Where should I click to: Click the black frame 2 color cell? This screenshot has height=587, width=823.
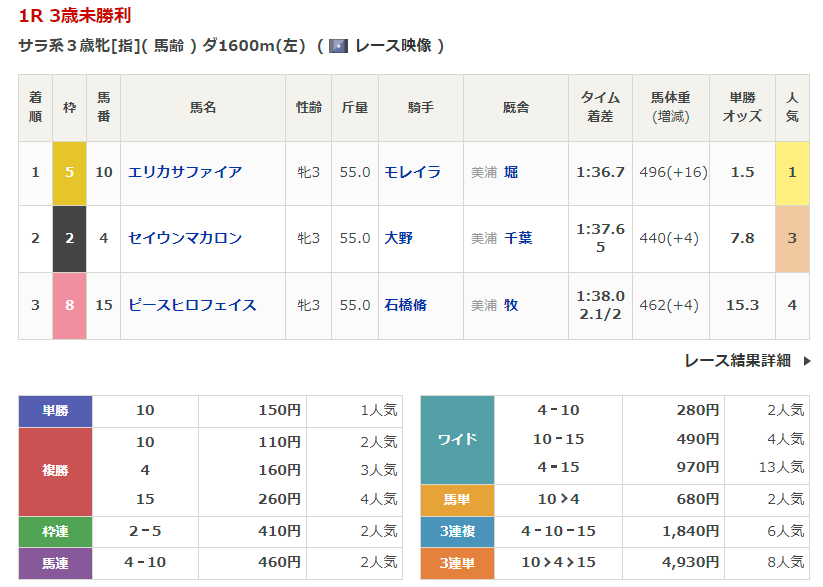[x=69, y=238]
